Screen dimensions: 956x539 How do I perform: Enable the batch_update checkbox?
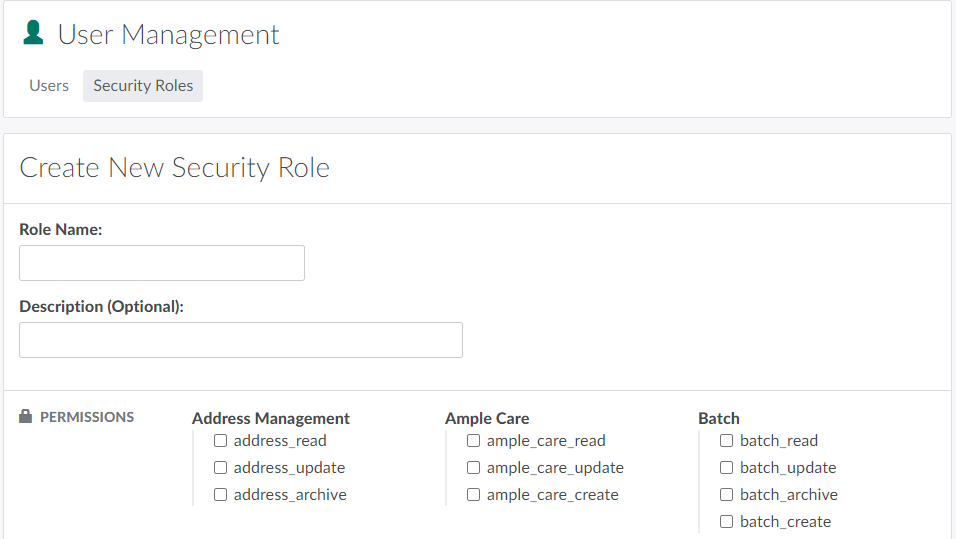coord(727,468)
